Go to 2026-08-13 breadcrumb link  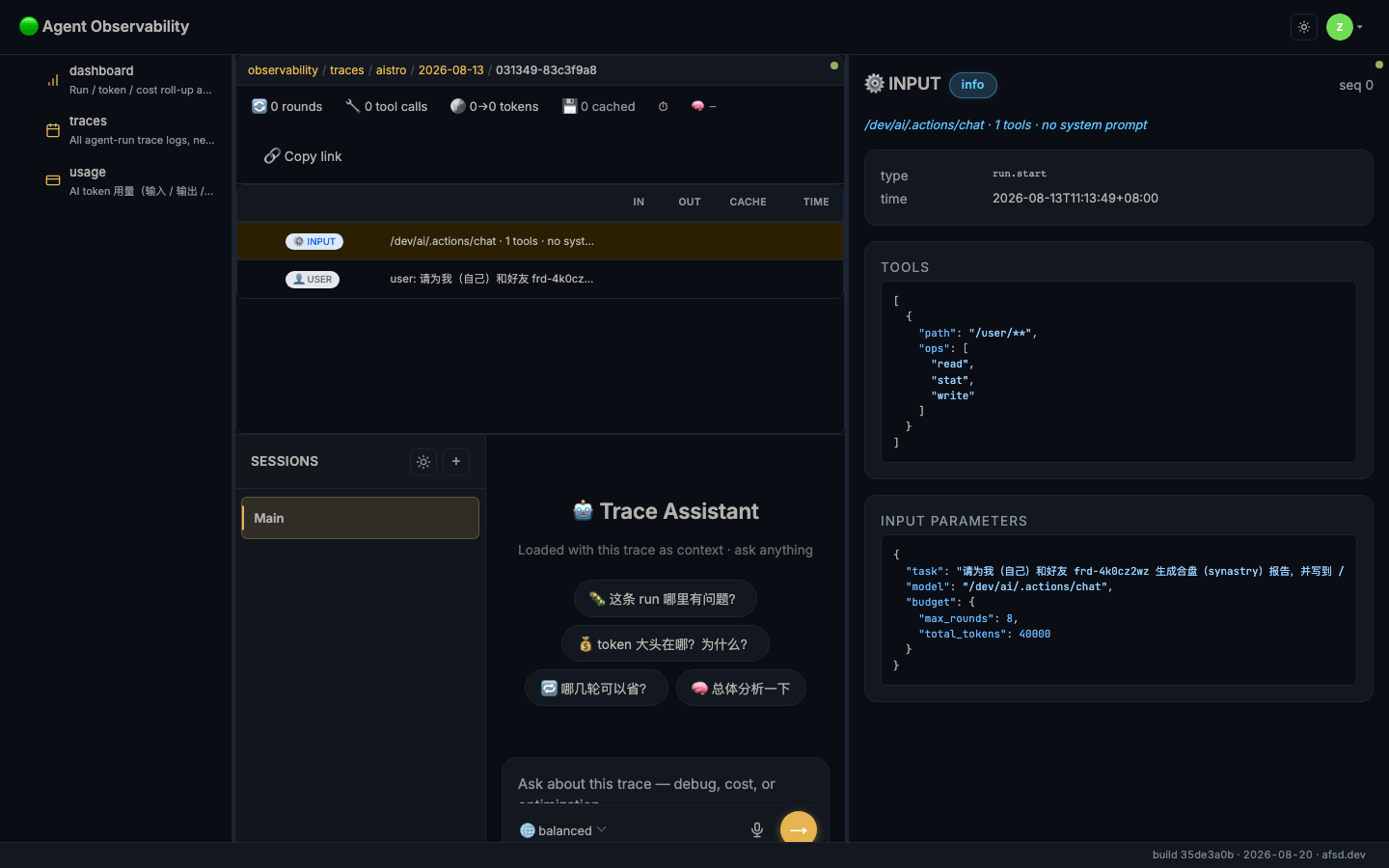tap(450, 70)
